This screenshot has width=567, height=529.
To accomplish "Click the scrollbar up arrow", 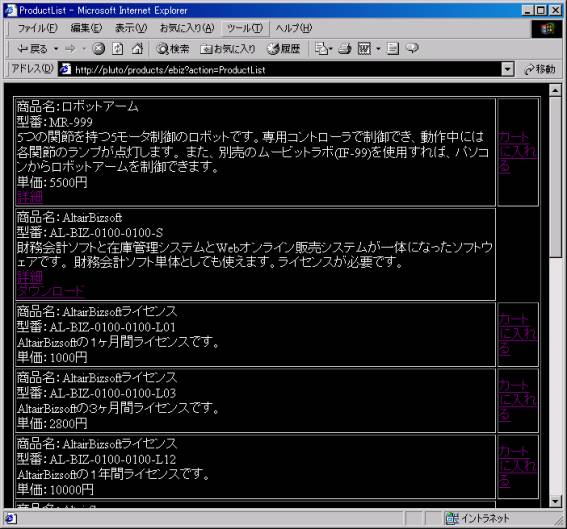I will pos(555,90).
